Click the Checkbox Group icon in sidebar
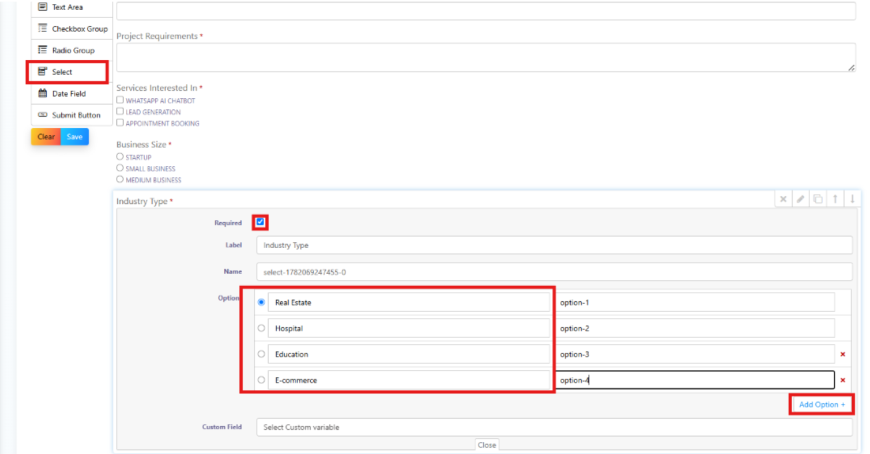870x454 pixels. (42, 28)
